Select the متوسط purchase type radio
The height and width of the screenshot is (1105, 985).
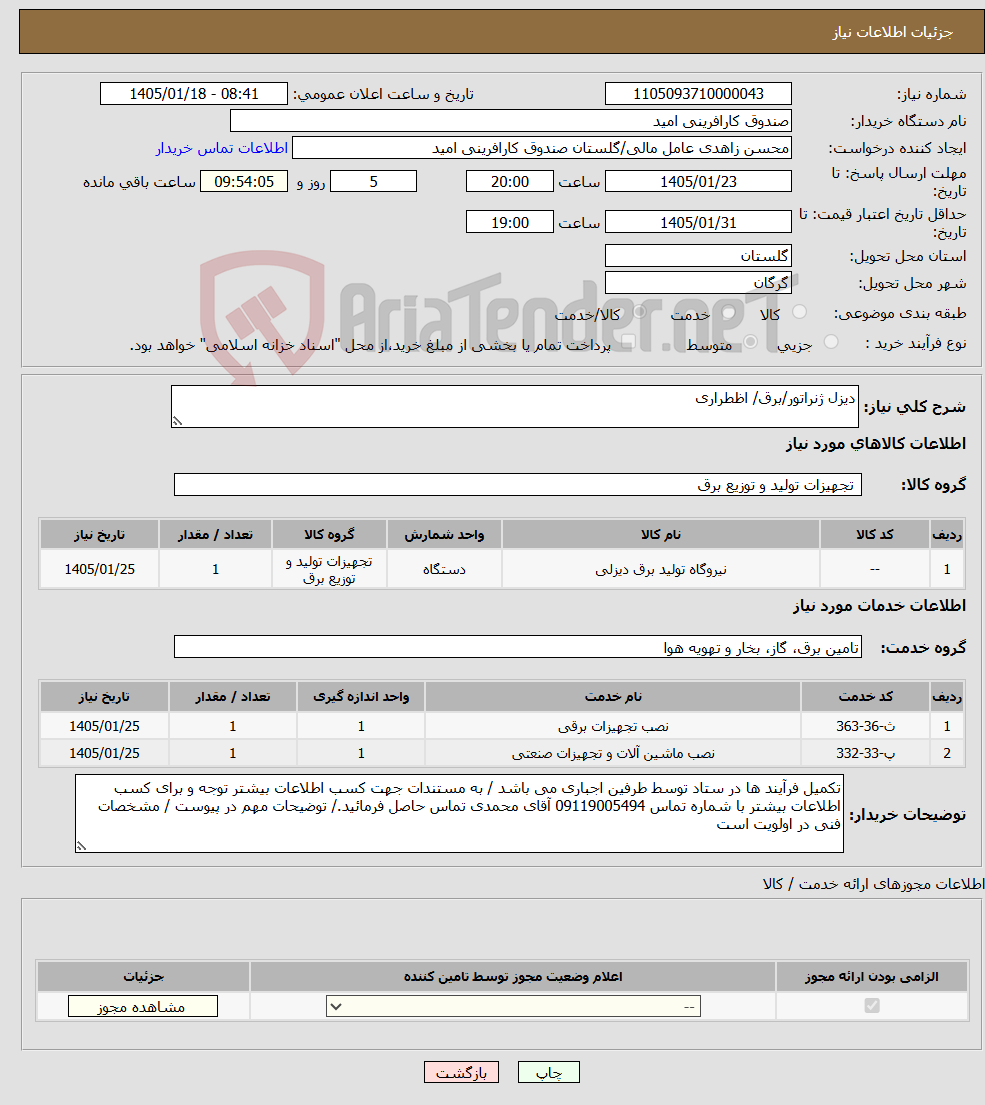click(x=751, y=342)
